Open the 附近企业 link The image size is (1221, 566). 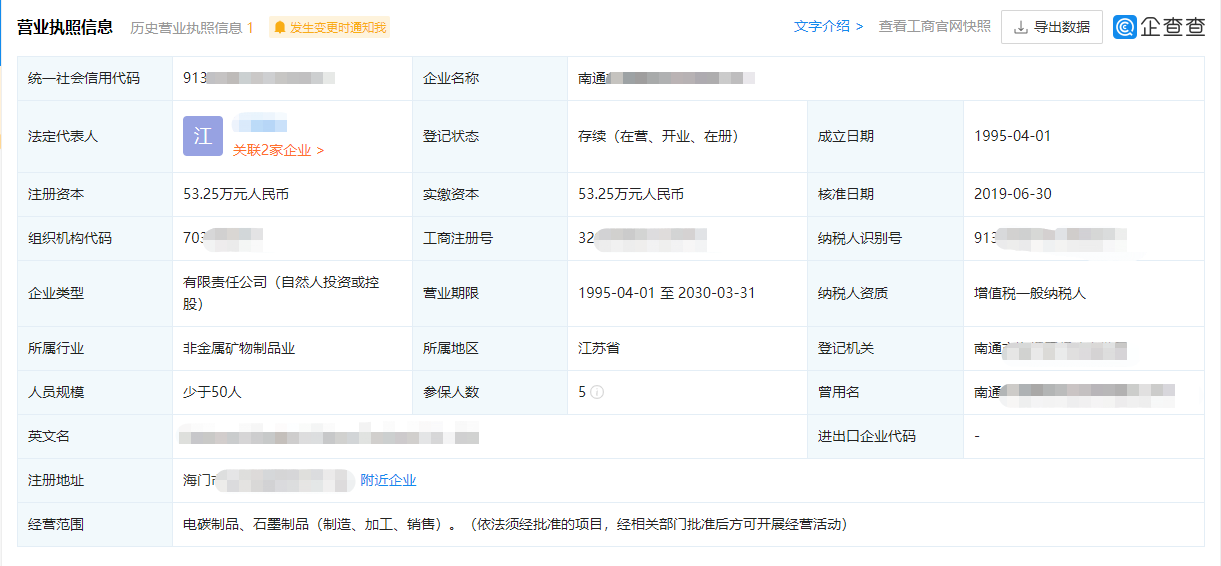(x=388, y=480)
